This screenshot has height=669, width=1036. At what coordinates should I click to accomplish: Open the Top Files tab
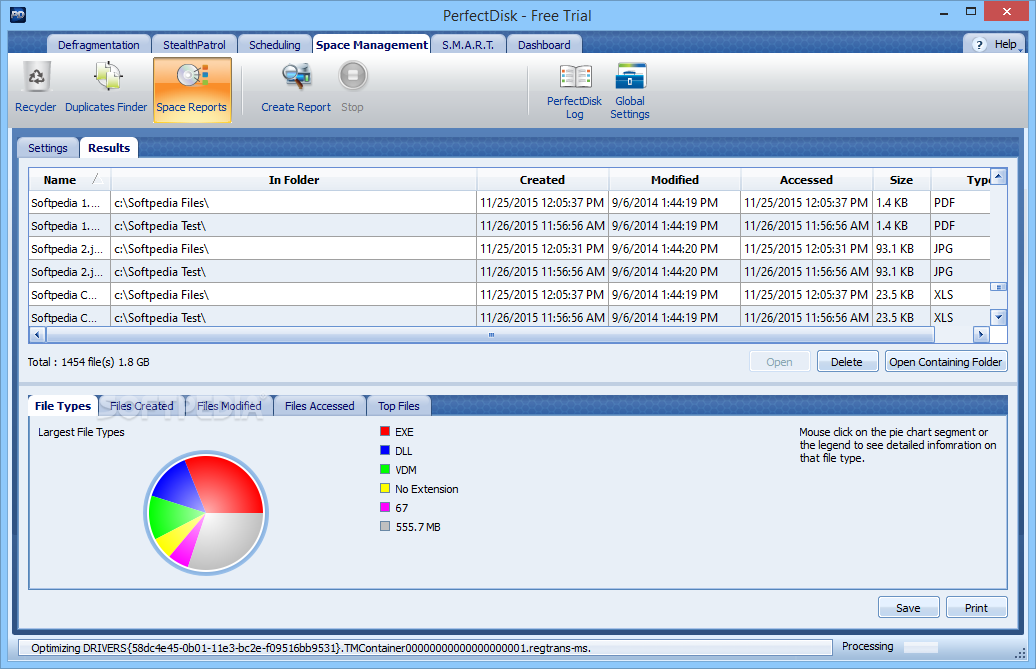tap(398, 406)
